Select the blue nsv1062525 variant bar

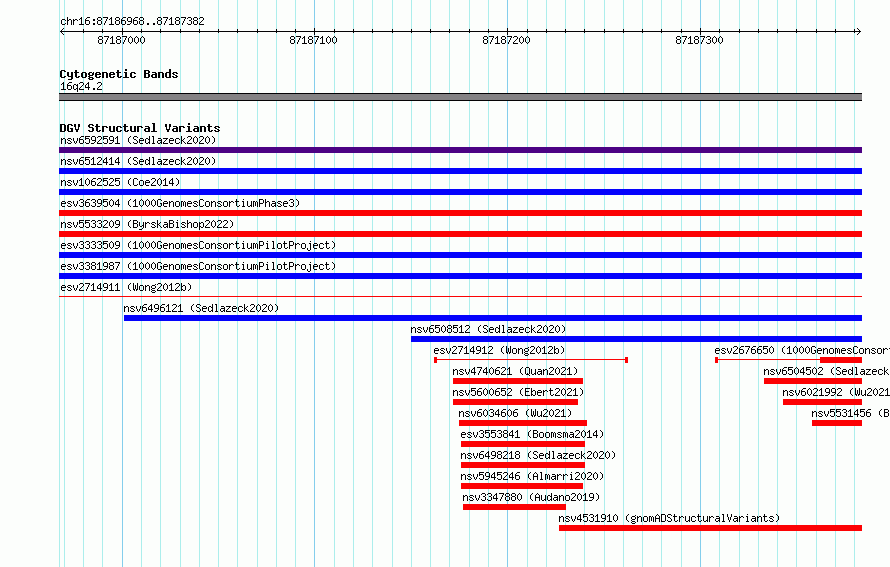[x=460, y=192]
